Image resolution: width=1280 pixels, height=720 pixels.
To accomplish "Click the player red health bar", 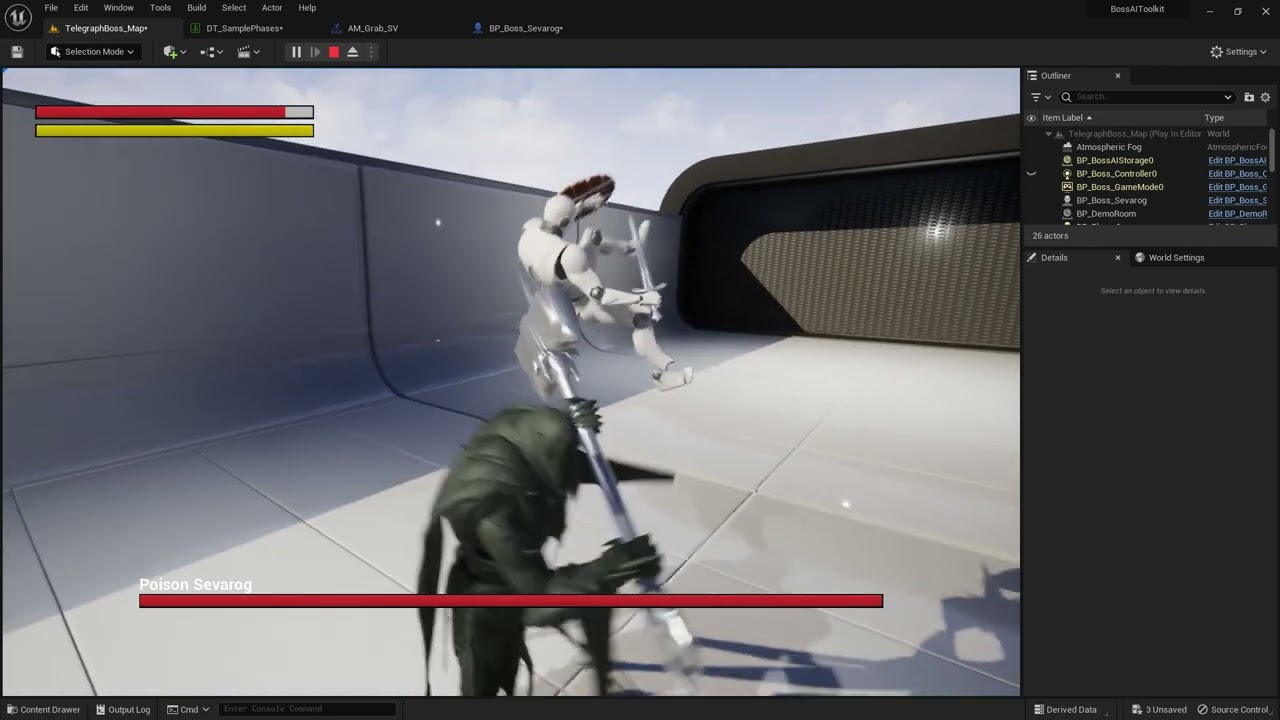I will pos(174,112).
